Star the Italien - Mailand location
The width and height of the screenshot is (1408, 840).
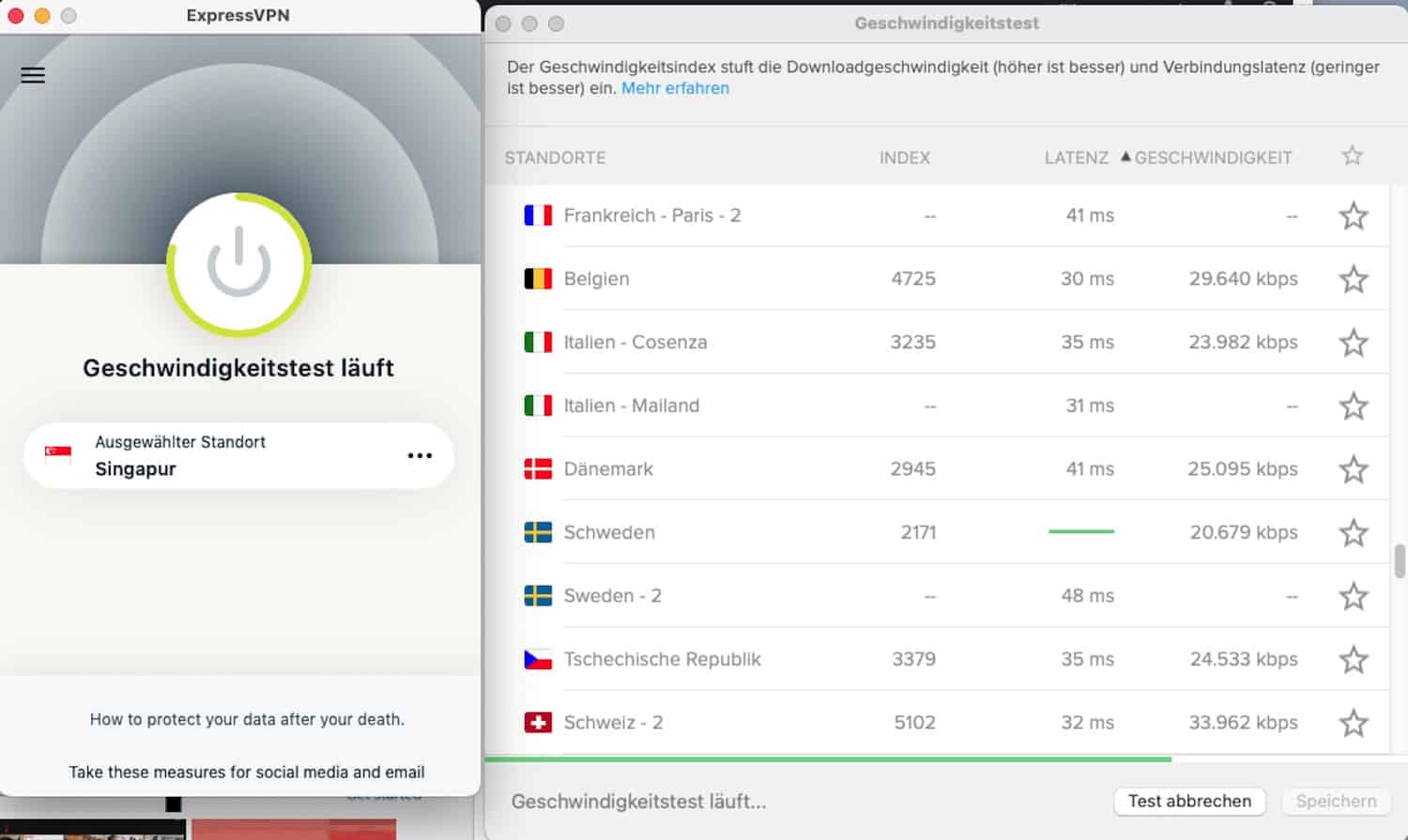click(1353, 405)
